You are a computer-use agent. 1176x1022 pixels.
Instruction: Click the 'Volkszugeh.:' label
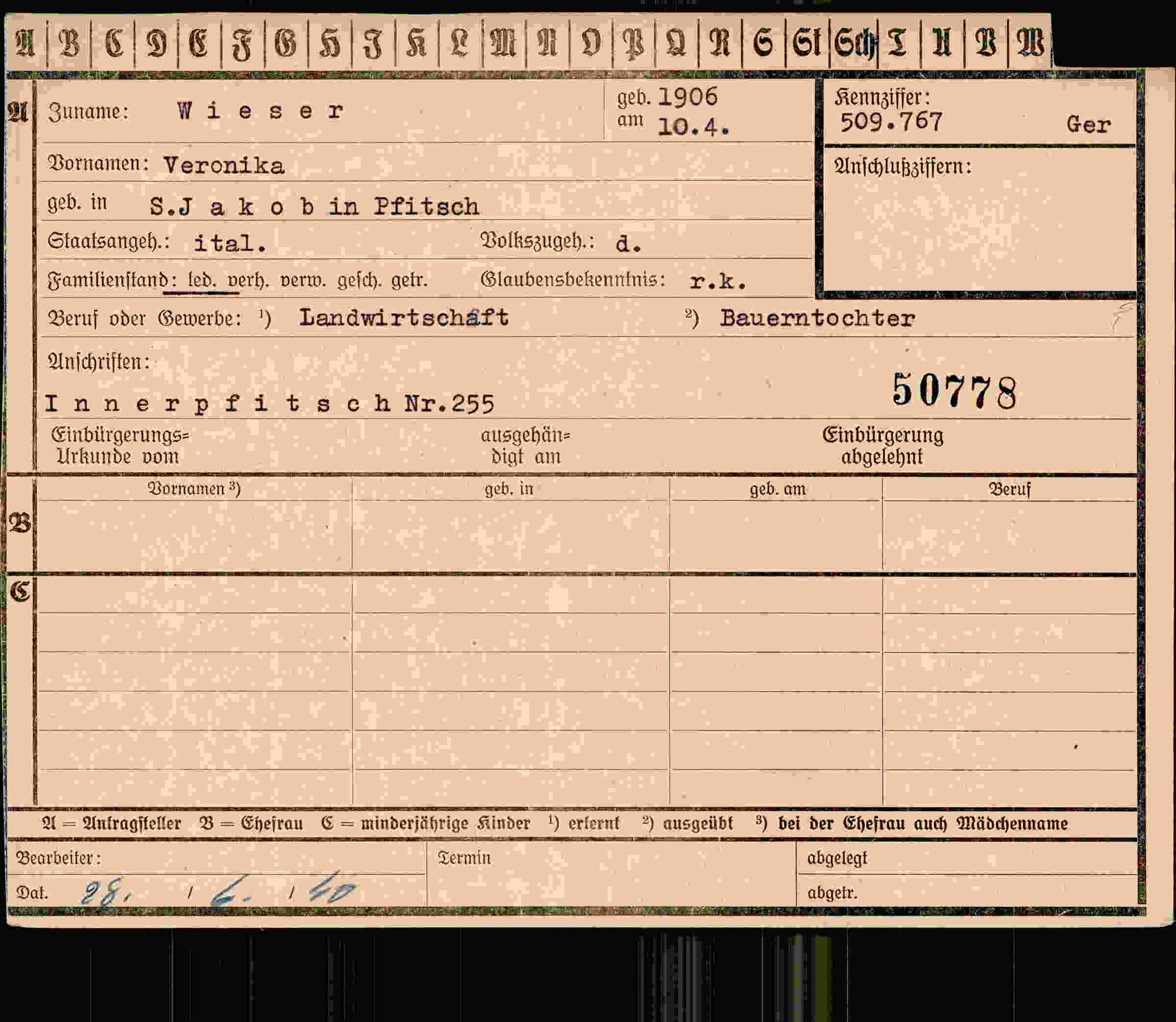tap(538, 242)
